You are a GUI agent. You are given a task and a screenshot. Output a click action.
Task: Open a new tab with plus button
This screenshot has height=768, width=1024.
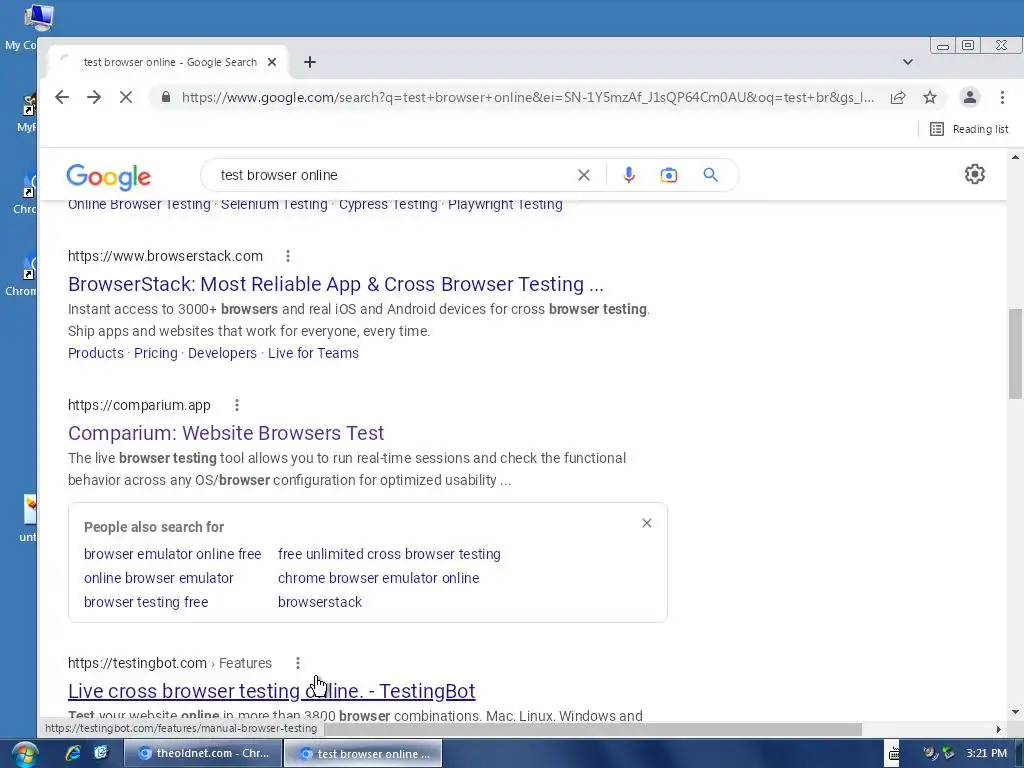pos(310,62)
